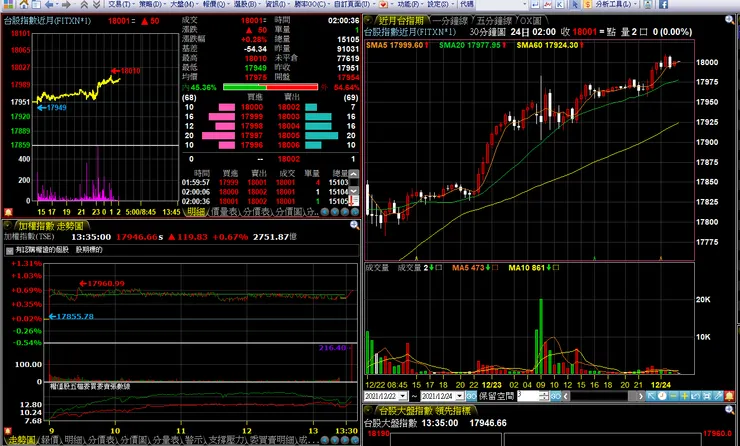Image resolution: width=740 pixels, height=446 pixels.
Task: Open the 大盤(M) menu
Action: [x=183, y=4]
